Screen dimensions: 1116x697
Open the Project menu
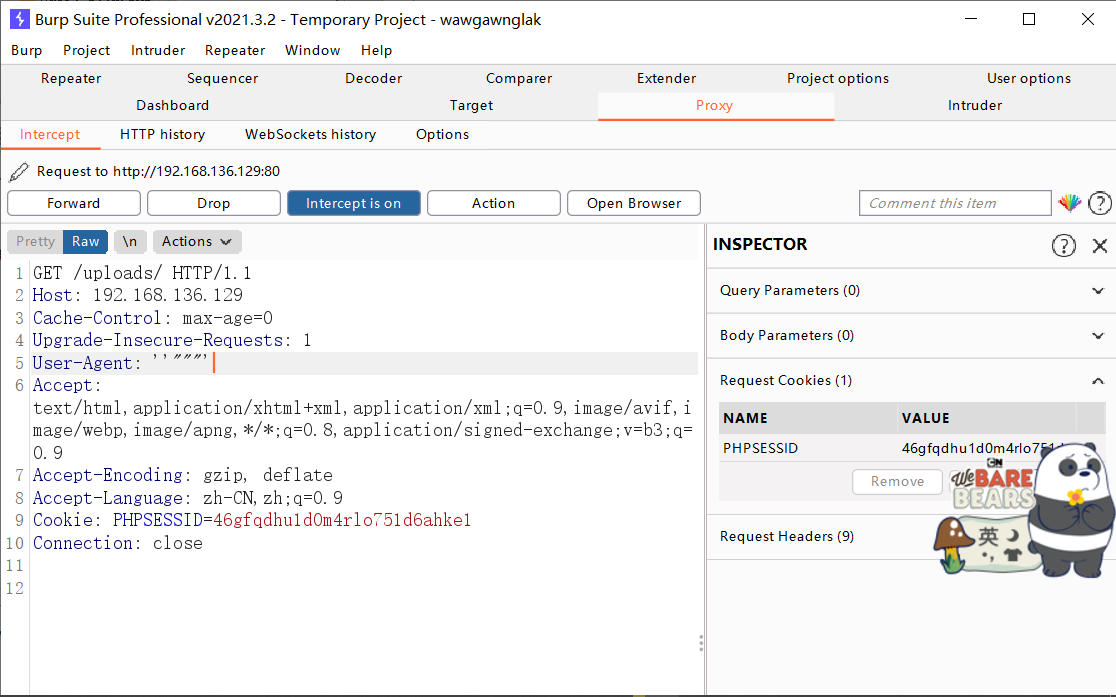pos(86,51)
